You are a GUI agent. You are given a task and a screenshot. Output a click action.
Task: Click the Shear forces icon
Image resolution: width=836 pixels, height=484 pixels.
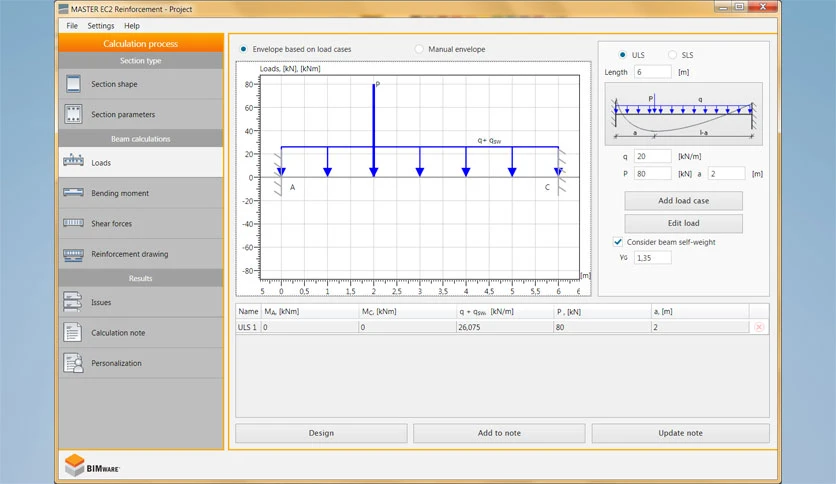[x=73, y=223]
